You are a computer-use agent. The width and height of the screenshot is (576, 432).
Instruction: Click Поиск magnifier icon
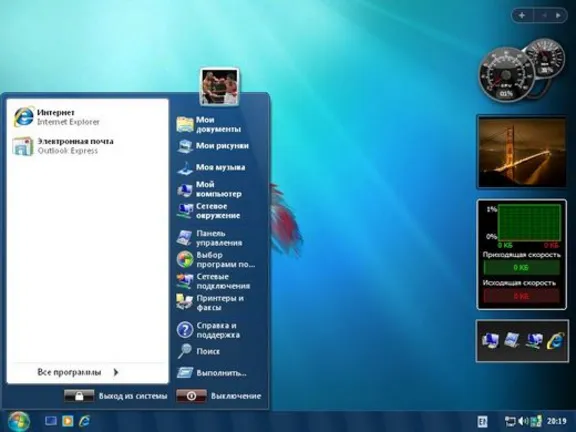point(184,351)
